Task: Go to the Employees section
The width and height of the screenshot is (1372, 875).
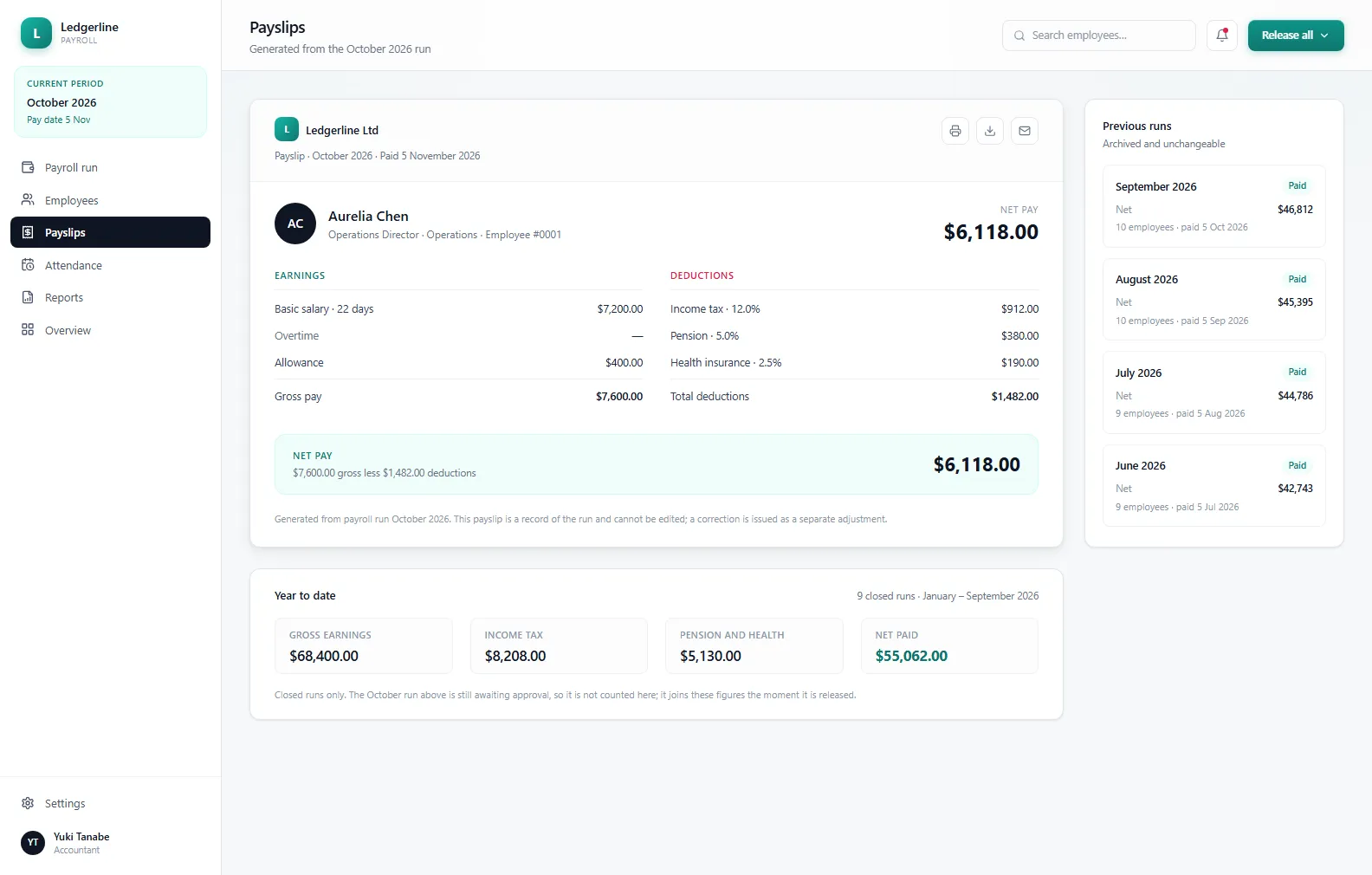Action: [110, 200]
